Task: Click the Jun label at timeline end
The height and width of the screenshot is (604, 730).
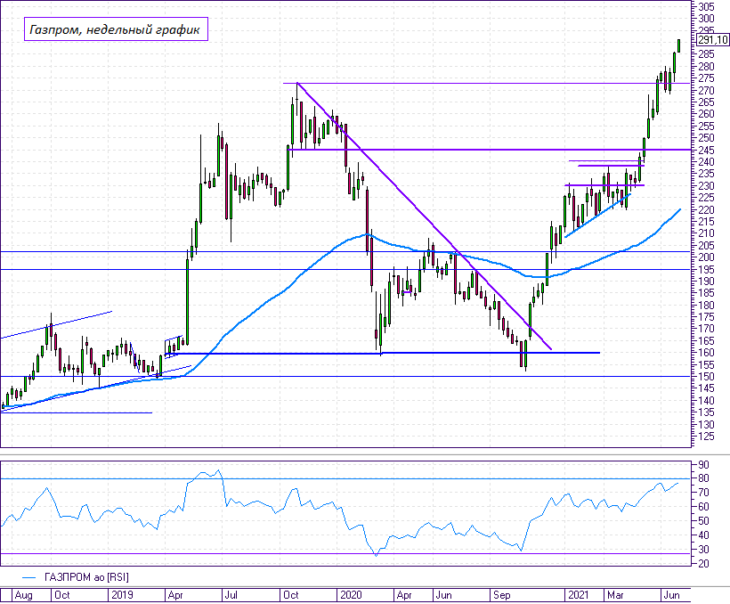Action: [x=671, y=595]
